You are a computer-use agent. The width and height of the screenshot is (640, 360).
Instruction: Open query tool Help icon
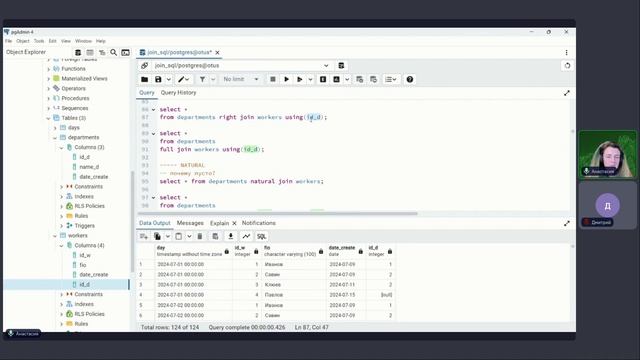tap(410, 79)
